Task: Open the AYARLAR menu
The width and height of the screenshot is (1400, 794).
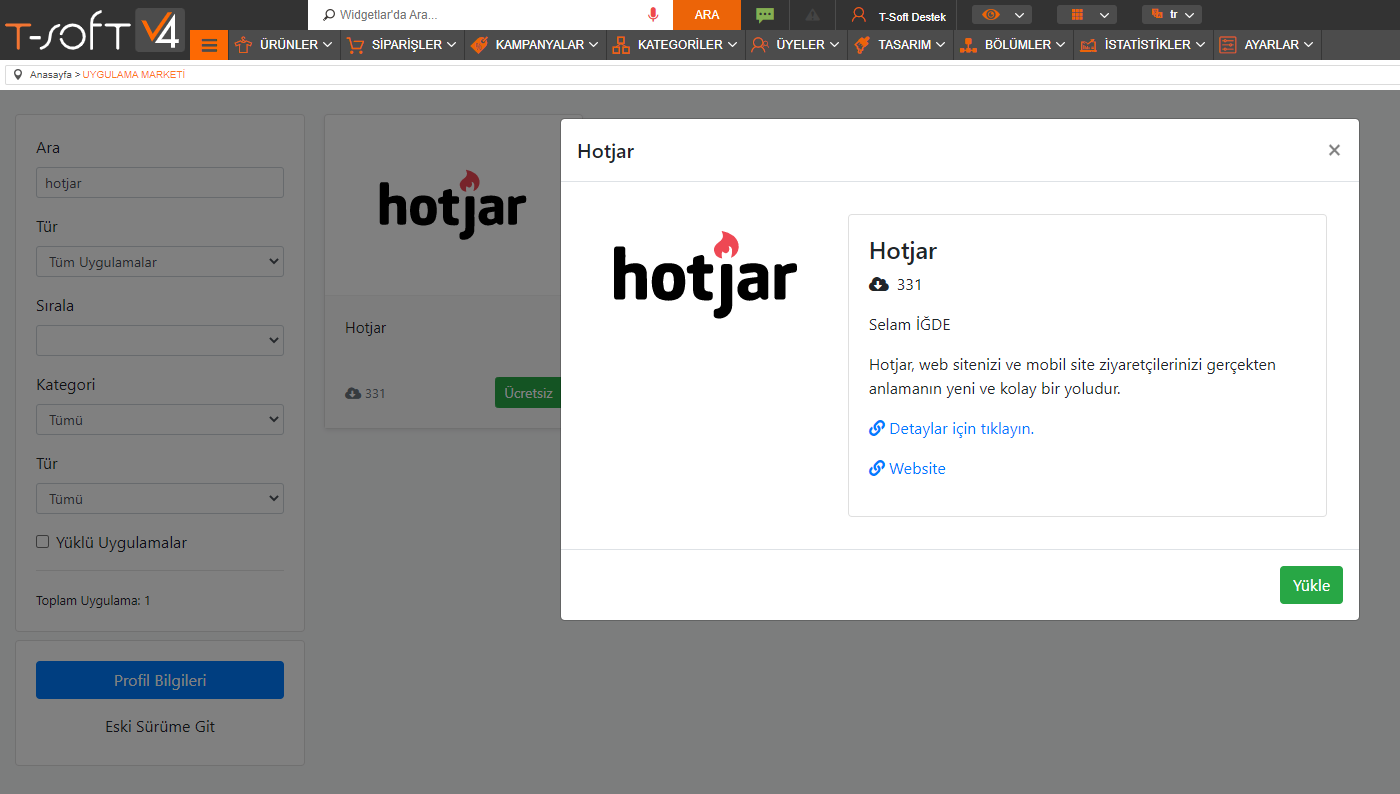Action: [1267, 45]
